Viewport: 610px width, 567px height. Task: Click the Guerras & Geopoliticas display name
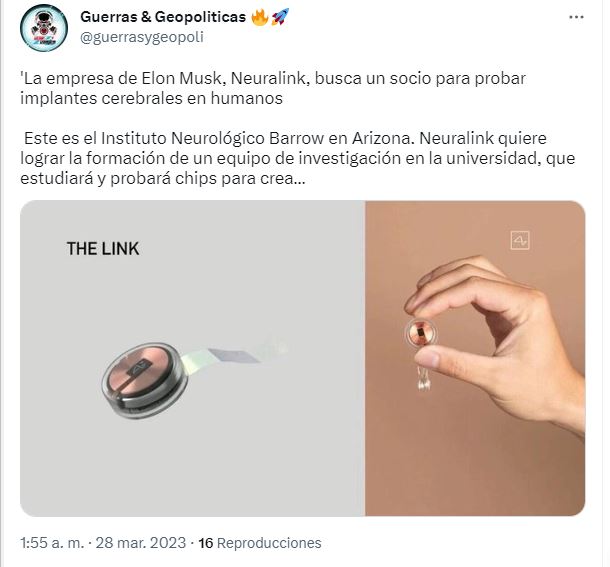163,17
